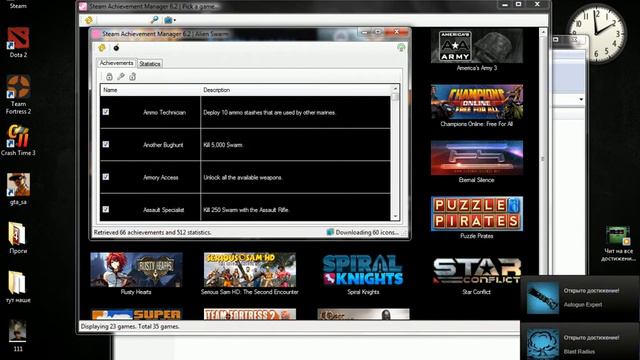Open the Team Fortress 2 banner at bottom
The height and width of the screenshot is (360, 640).
(x=250, y=314)
